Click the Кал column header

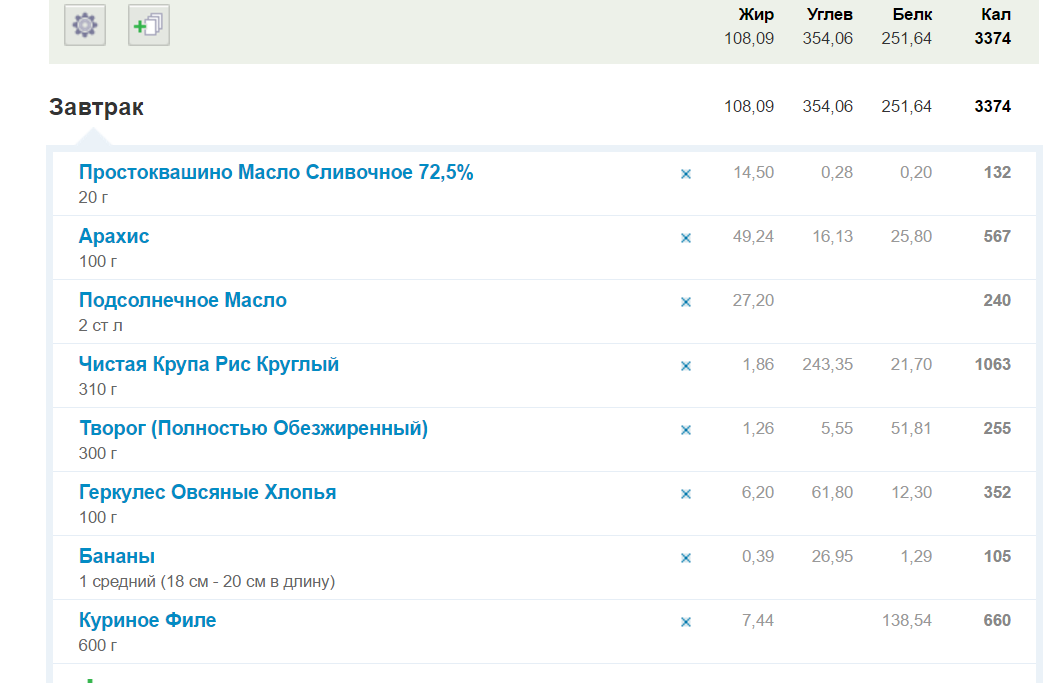click(x=995, y=14)
